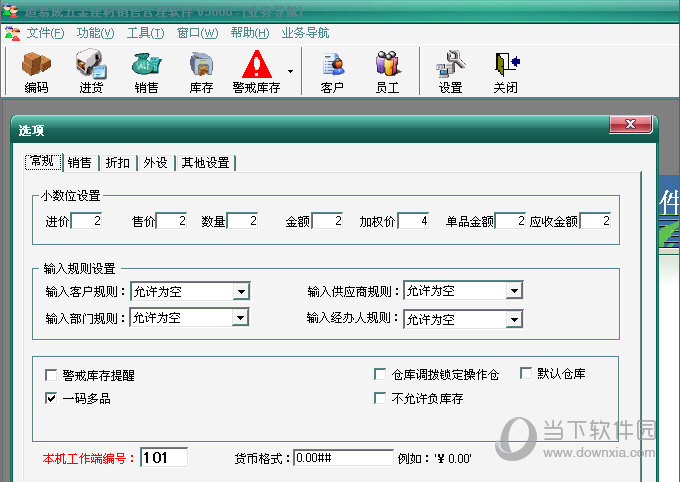
Task: Close the 选项 dialog with X button
Action: (631, 125)
